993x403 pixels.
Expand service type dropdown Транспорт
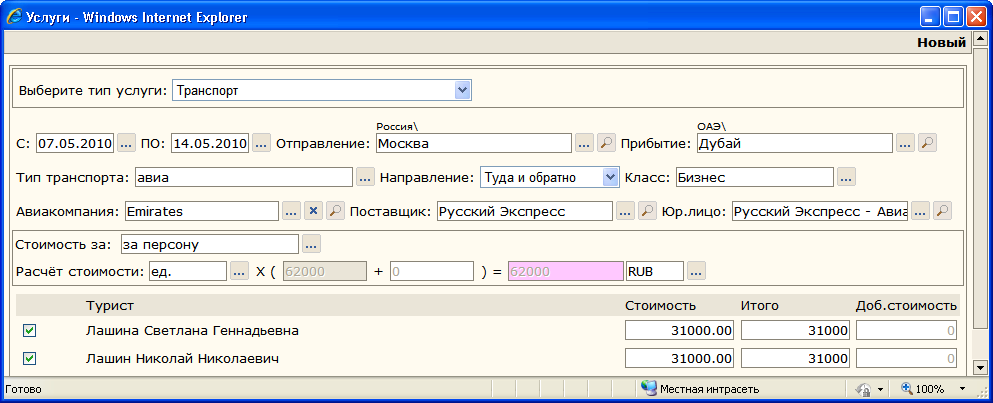[x=463, y=90]
